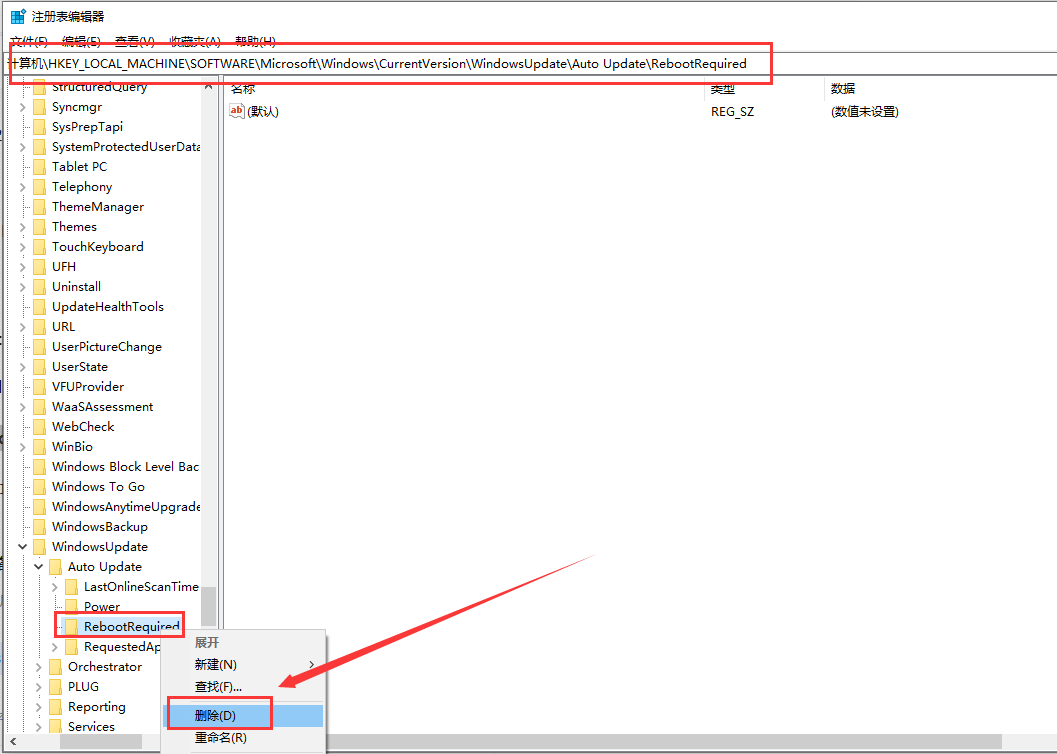The image size is (1057, 754).
Task: Select the WindowsAnytimeUpgrade key
Action: tap(126, 507)
